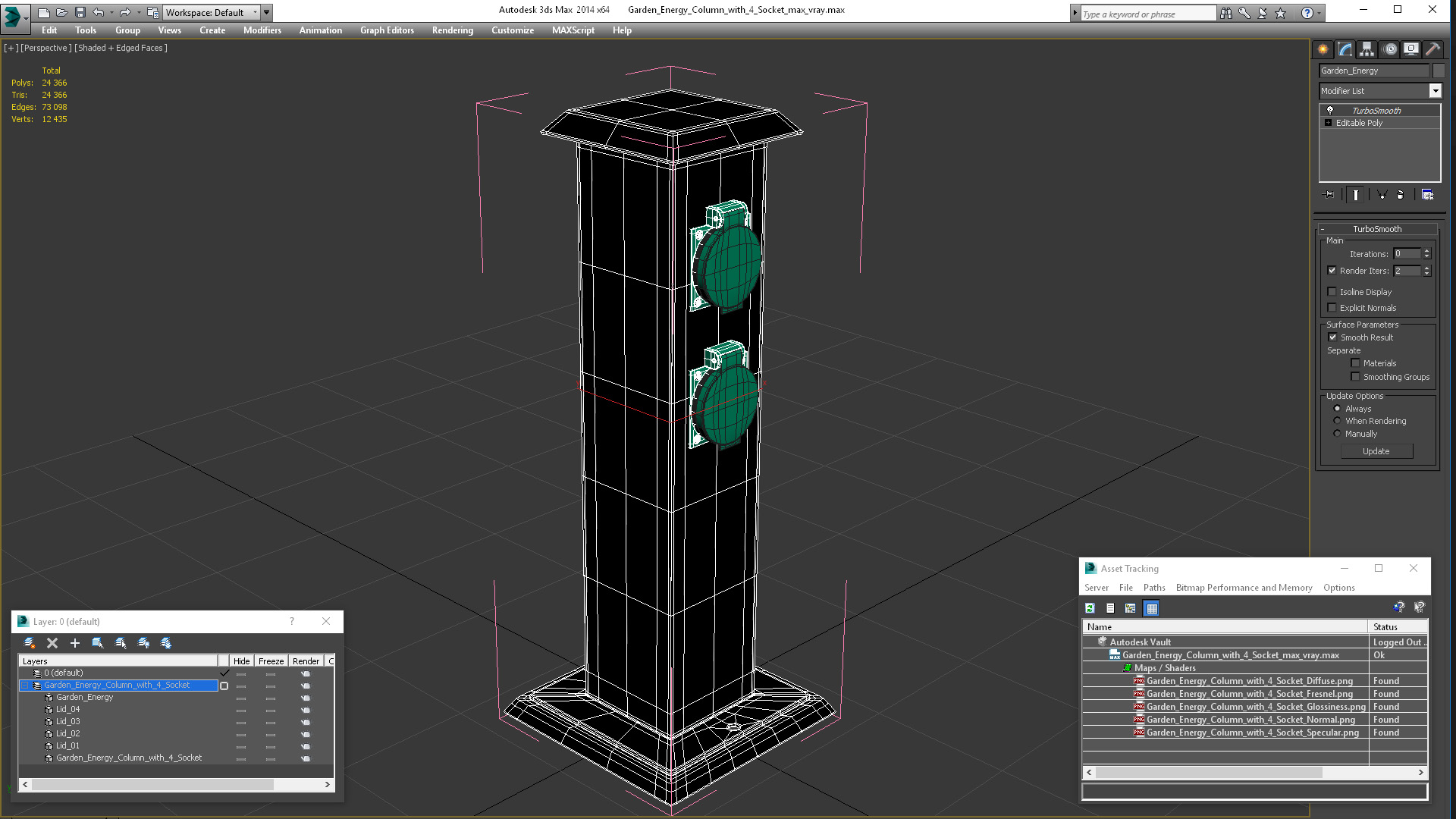Open the Graph Editors menu

tap(387, 30)
